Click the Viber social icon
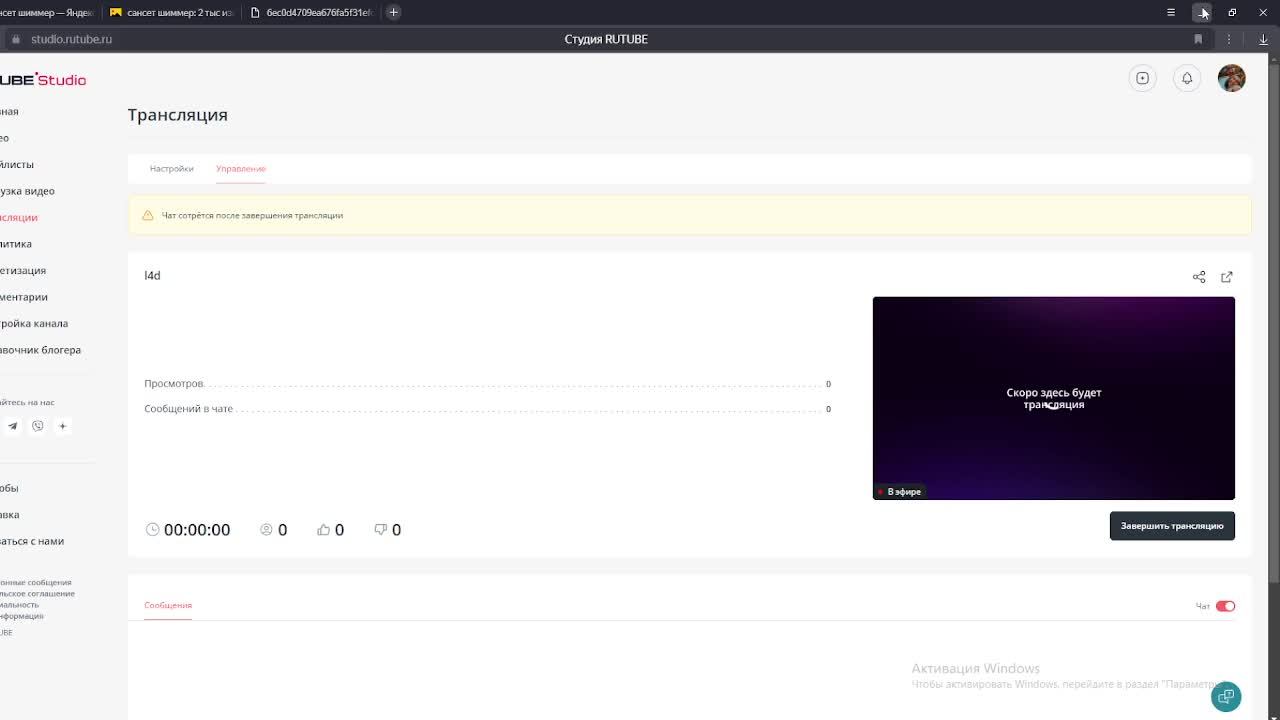The width and height of the screenshot is (1280, 720). (38, 426)
